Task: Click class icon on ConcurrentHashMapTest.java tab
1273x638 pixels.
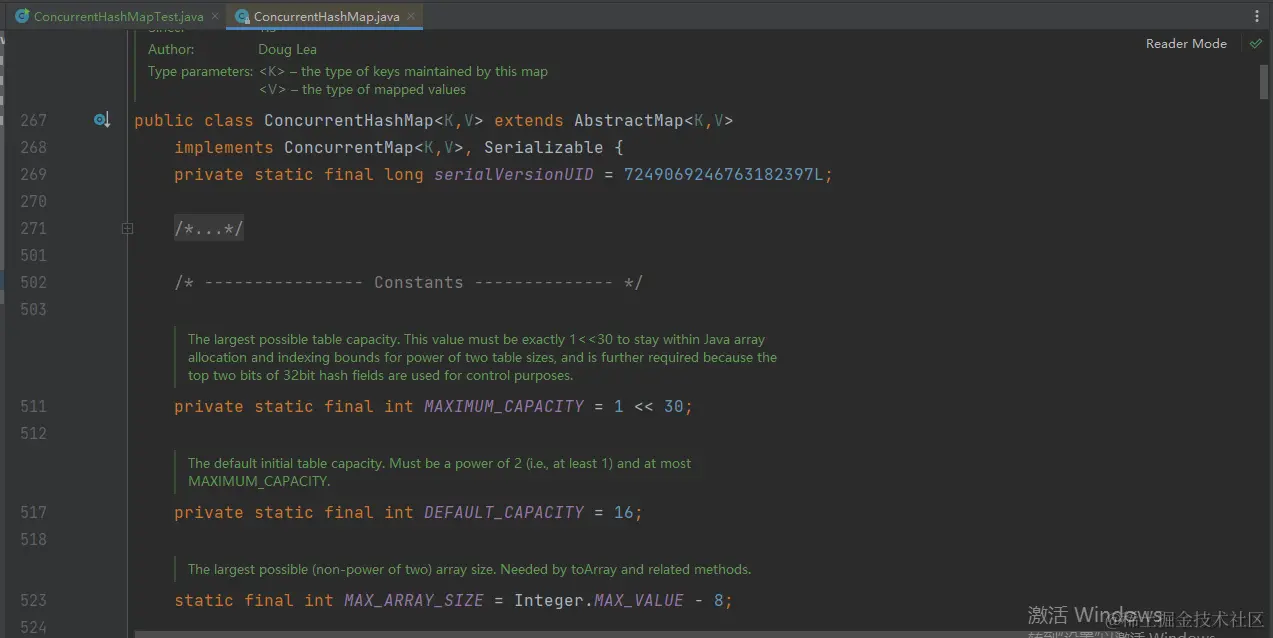Action: [22, 16]
